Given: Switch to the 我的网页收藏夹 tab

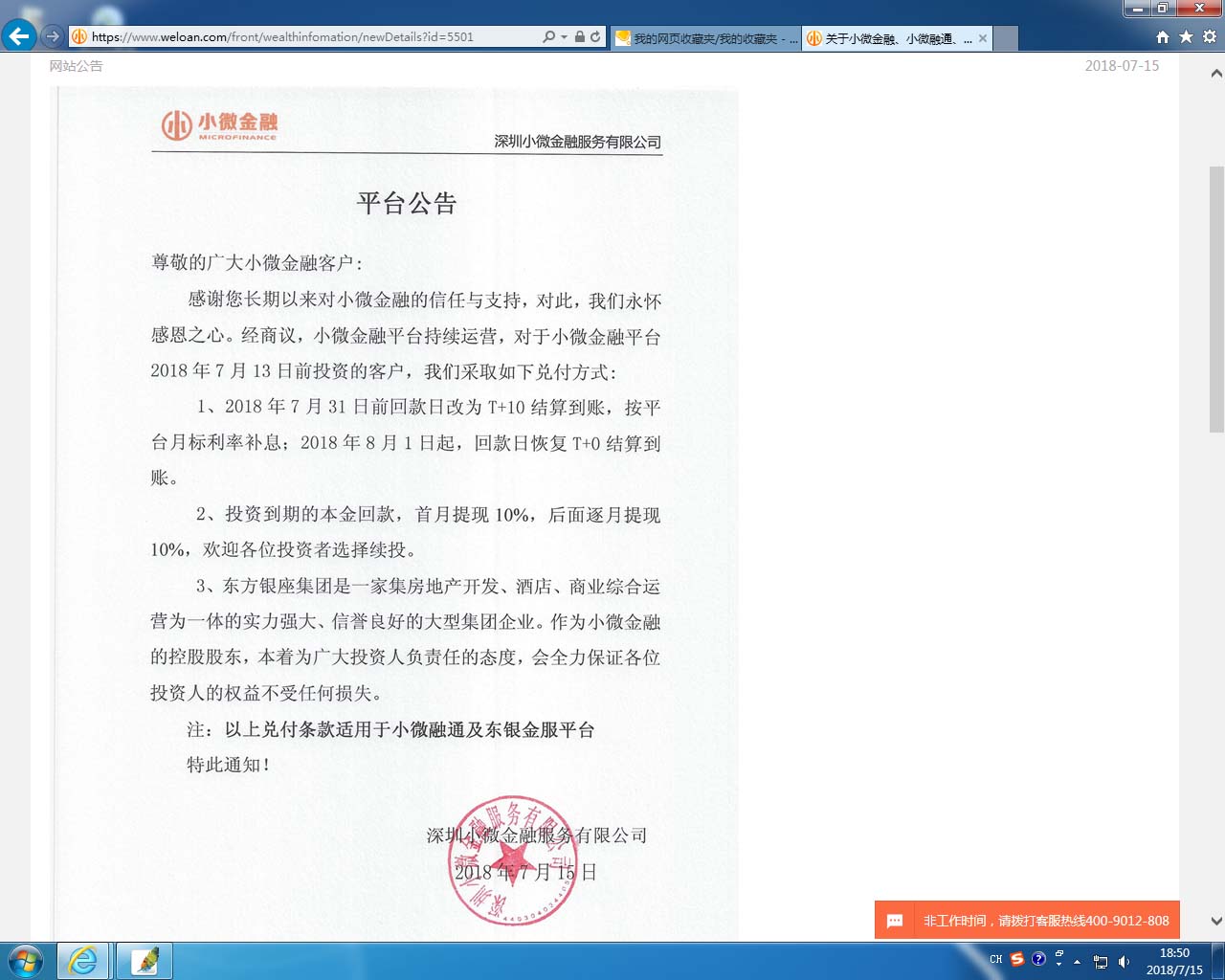Looking at the screenshot, I should pos(705,38).
